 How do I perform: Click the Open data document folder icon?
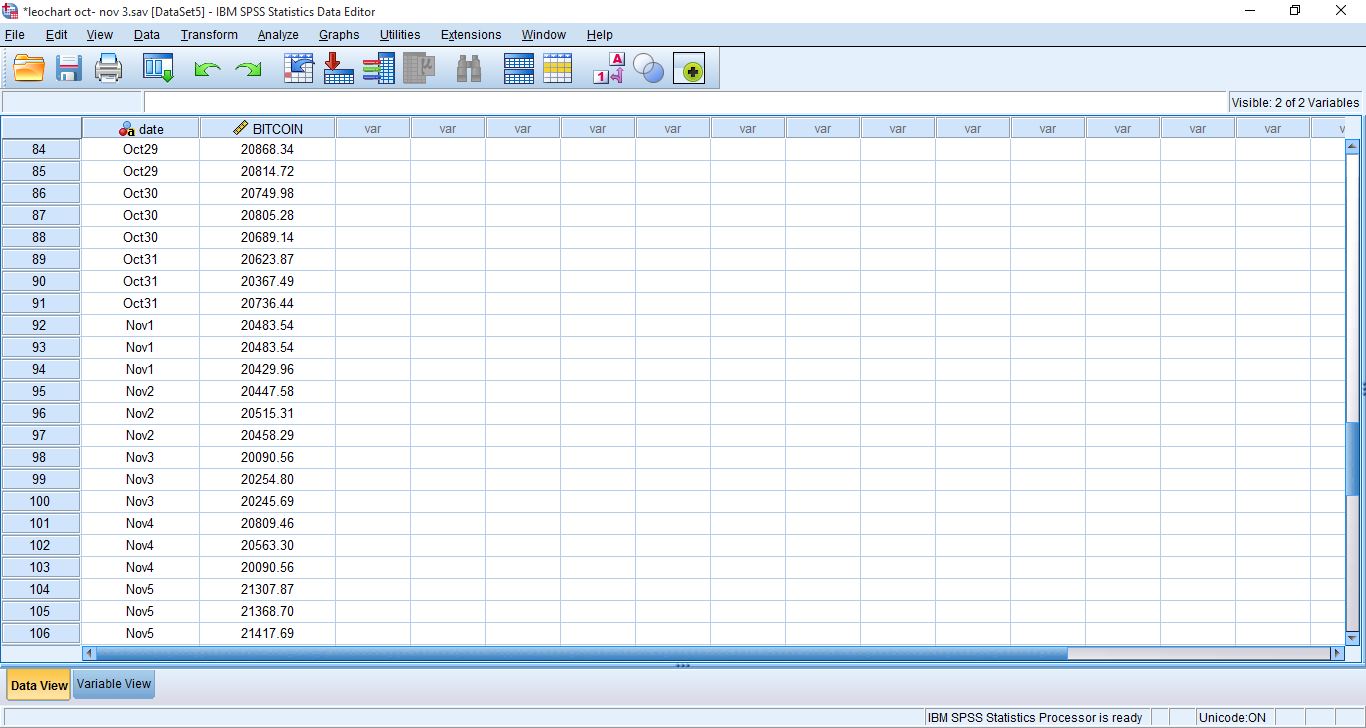[x=29, y=69]
